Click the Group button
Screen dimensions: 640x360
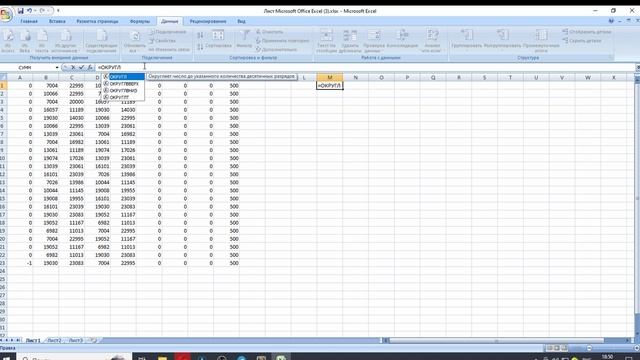[467, 40]
